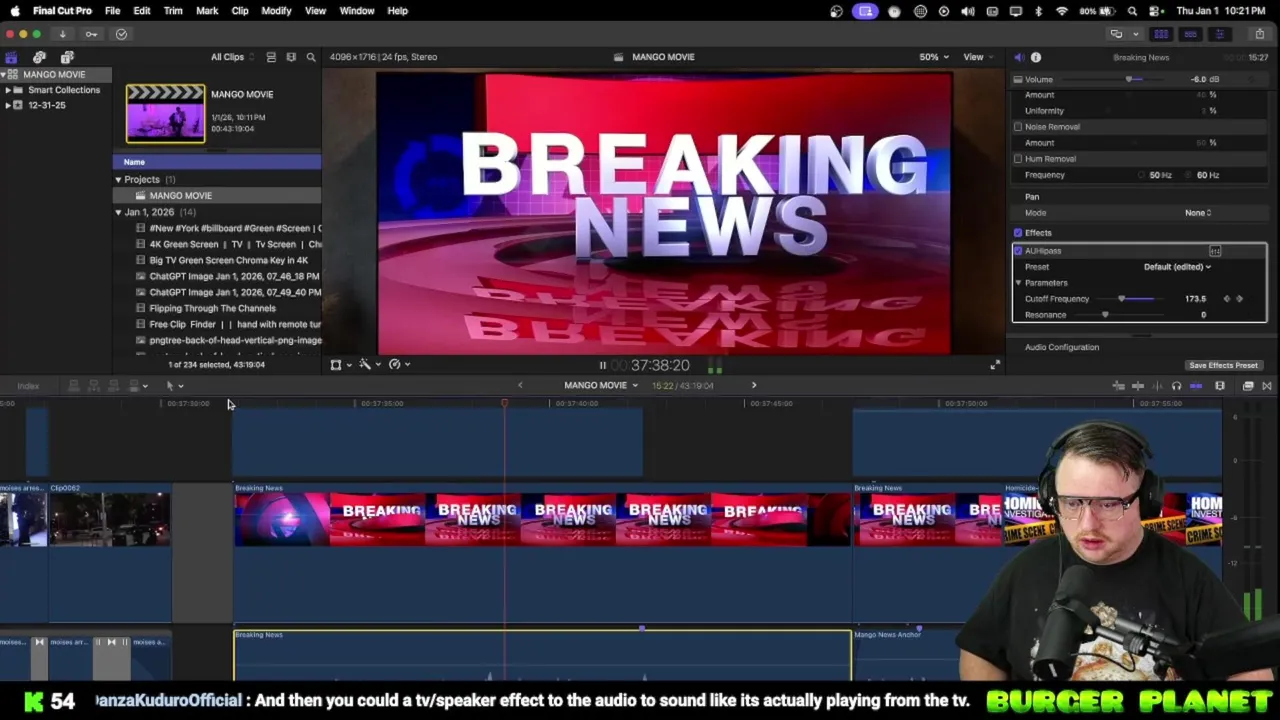Viewport: 1280px width, 720px height.
Task: Open the Trim menu
Action: [173, 11]
